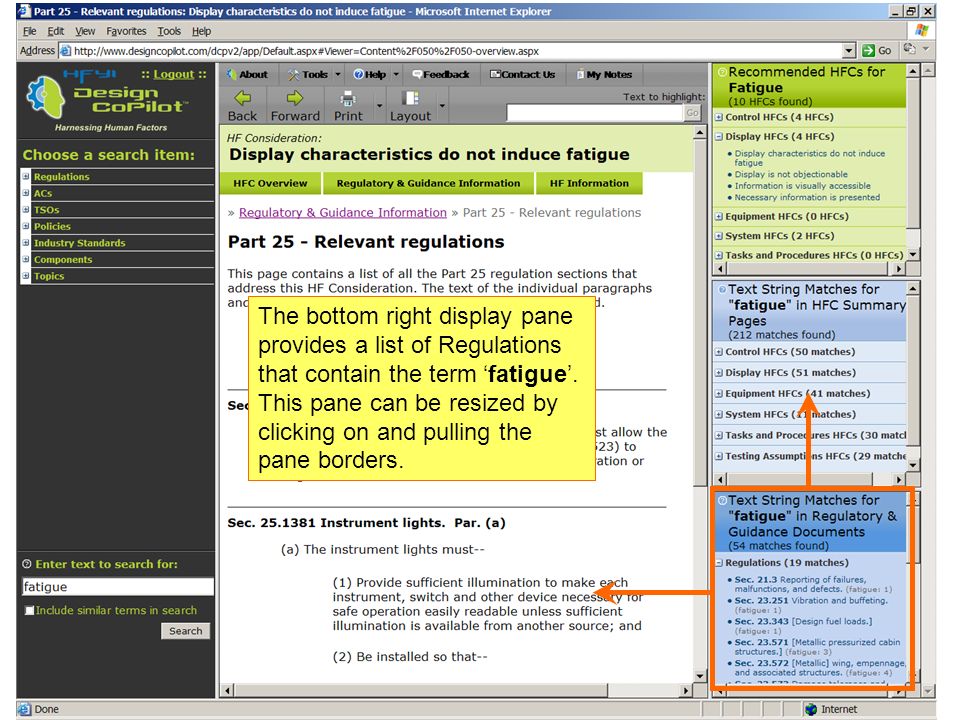Click the Go button beside highlight field
The width and height of the screenshot is (960, 720).
coord(692,113)
